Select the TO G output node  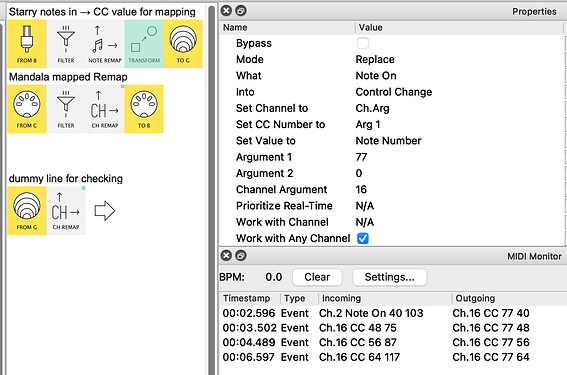pyautogui.click(x=183, y=44)
